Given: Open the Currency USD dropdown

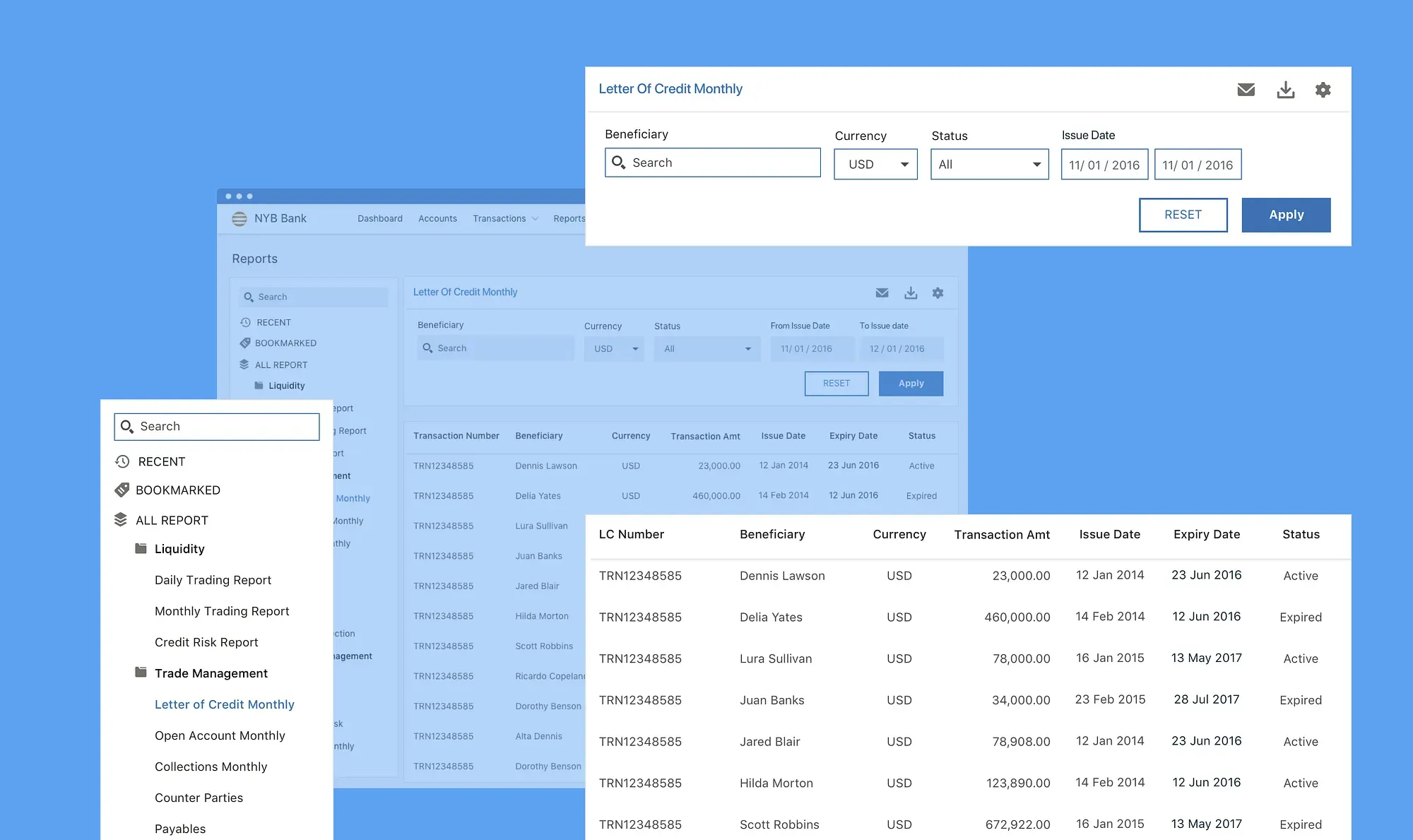Looking at the screenshot, I should (x=875, y=164).
